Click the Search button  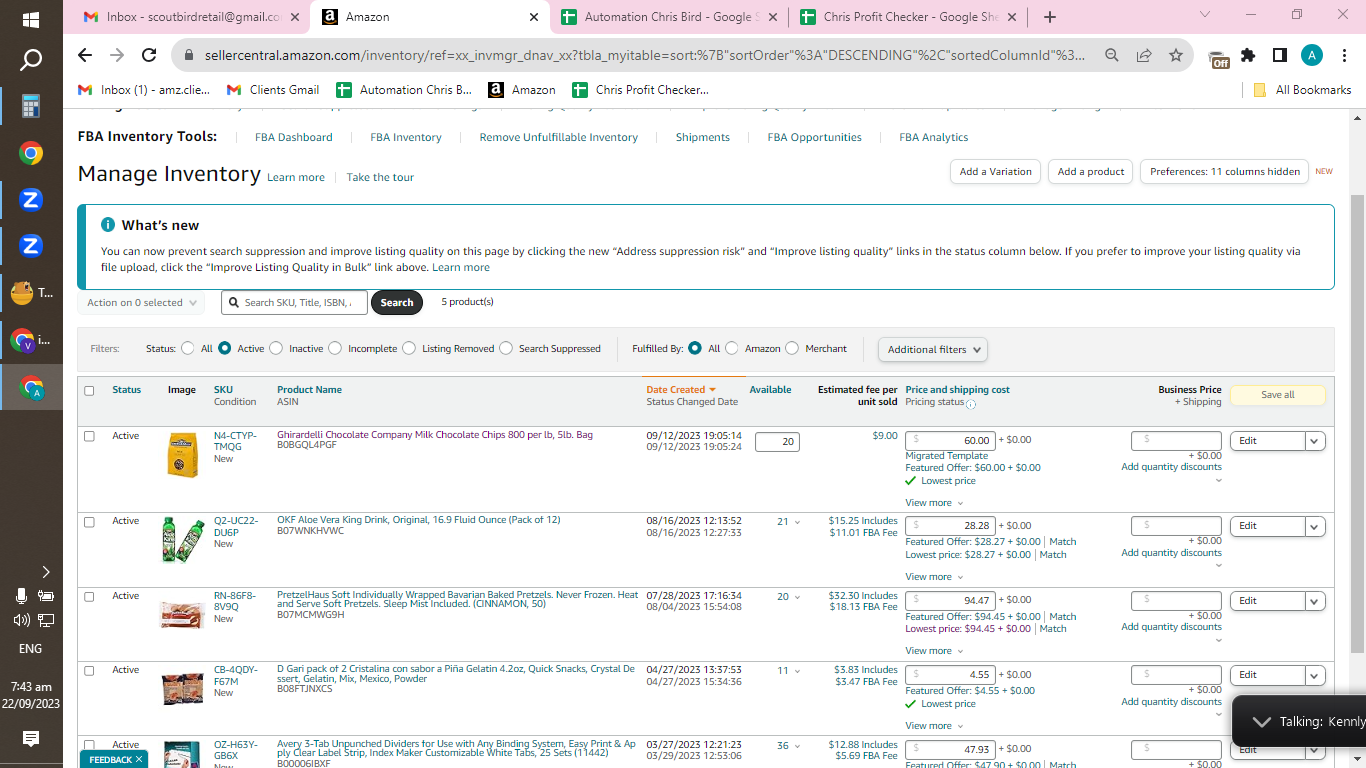coord(397,303)
